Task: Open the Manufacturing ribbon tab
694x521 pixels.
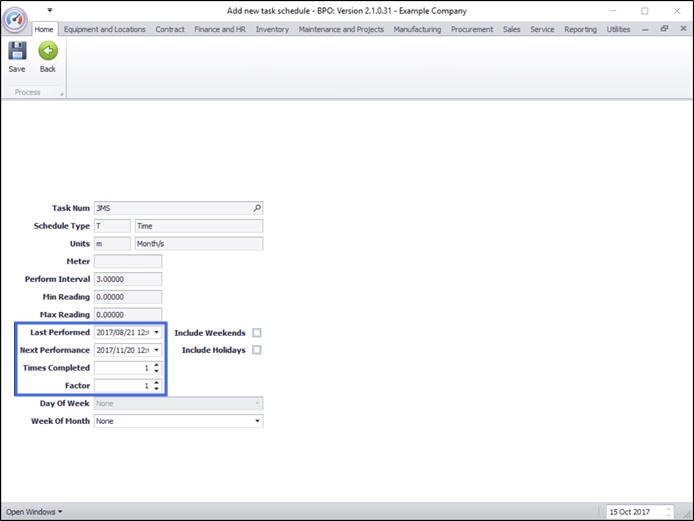Action: [417, 29]
